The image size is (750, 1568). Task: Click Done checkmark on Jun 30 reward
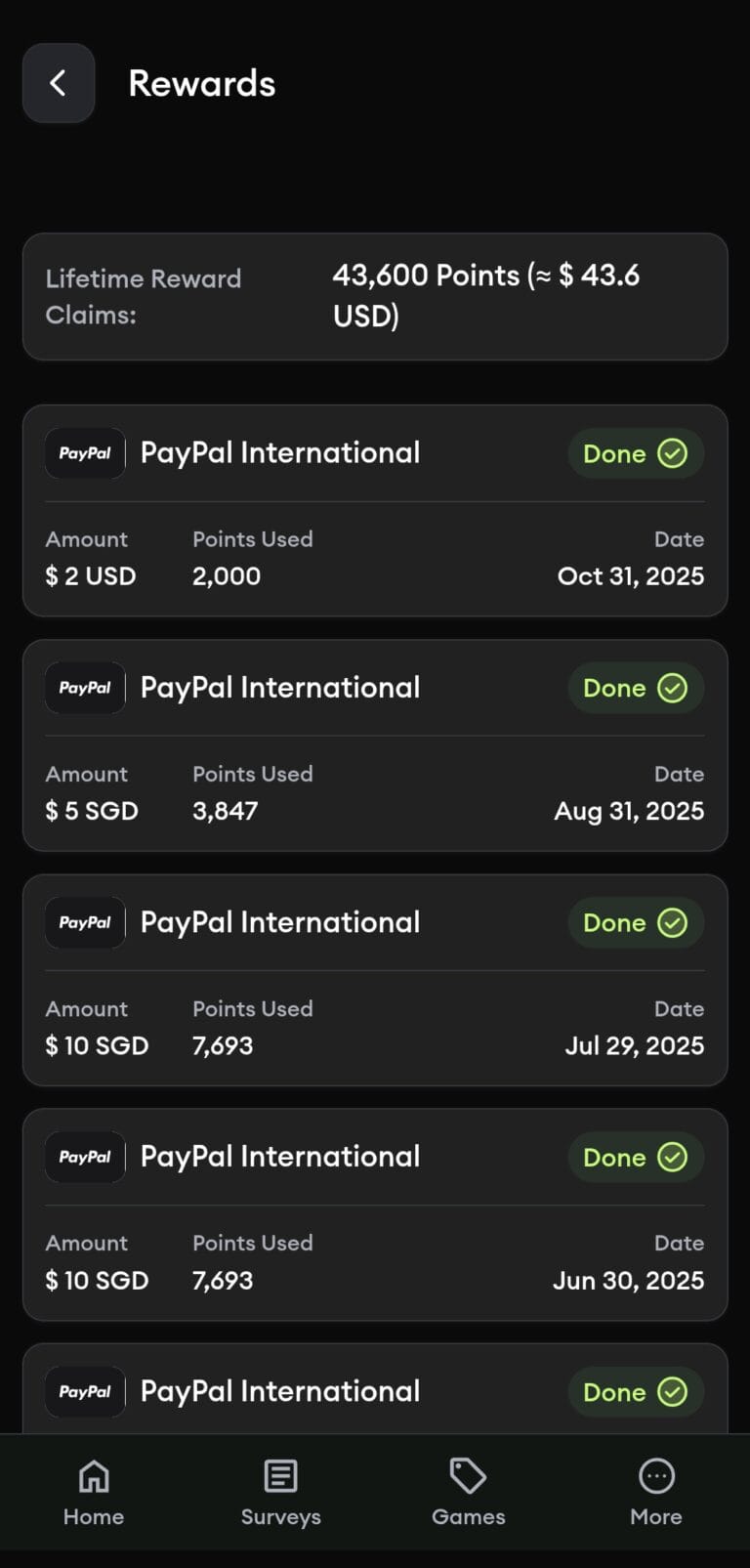[672, 1157]
